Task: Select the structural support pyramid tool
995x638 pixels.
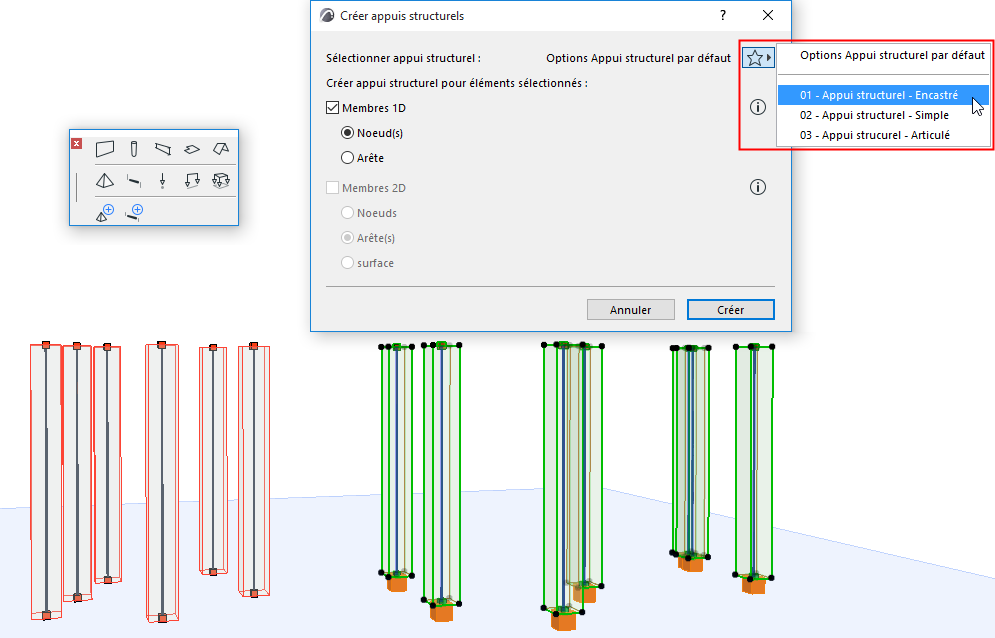Action: click(105, 181)
